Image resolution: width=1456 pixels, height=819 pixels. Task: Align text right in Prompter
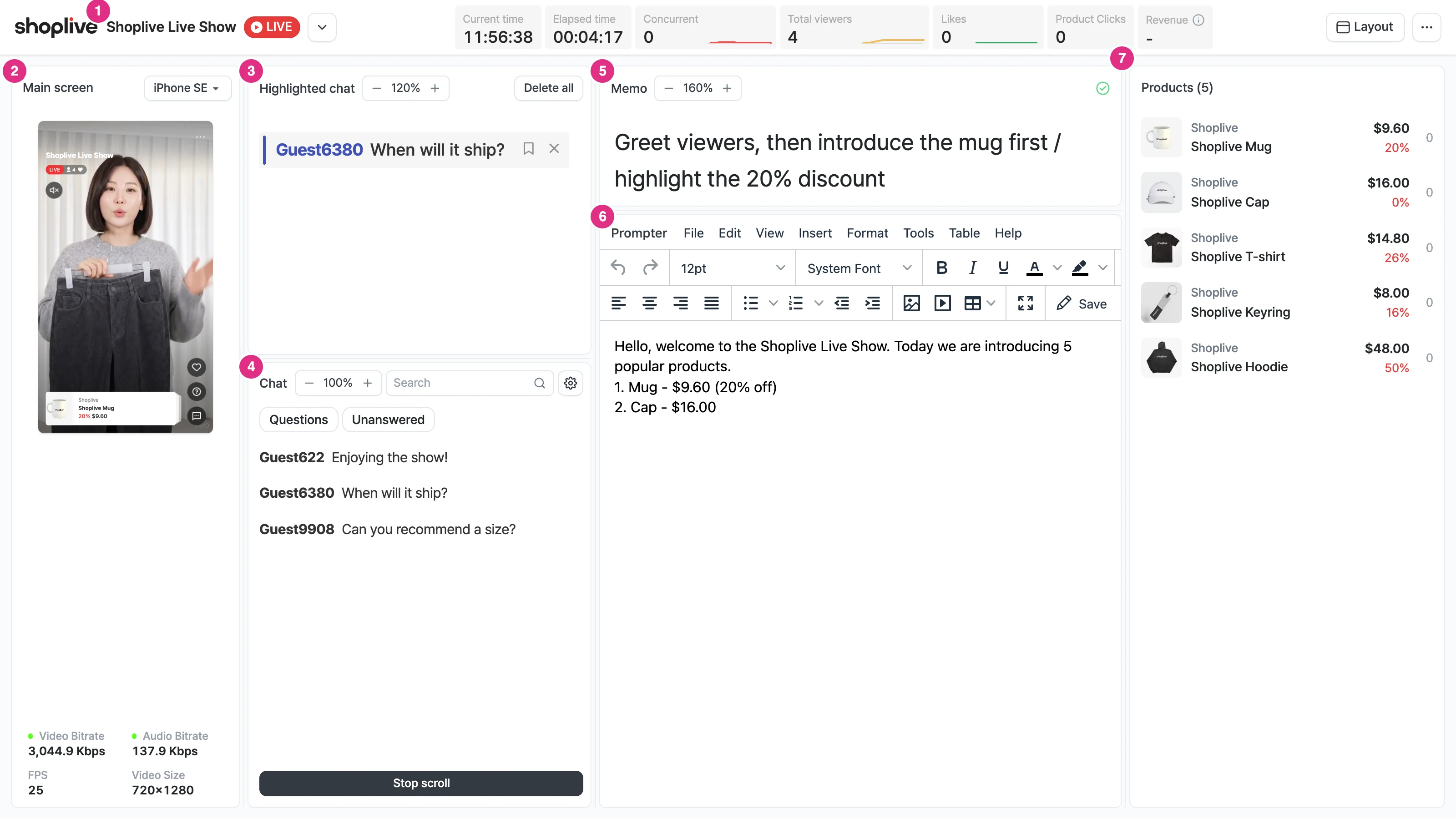[681, 303]
